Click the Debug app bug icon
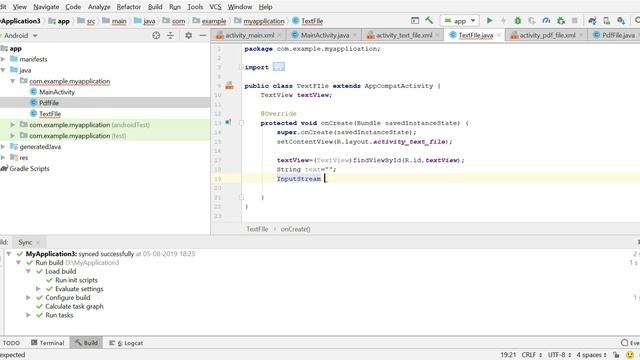640x360 pixels. (518, 20)
